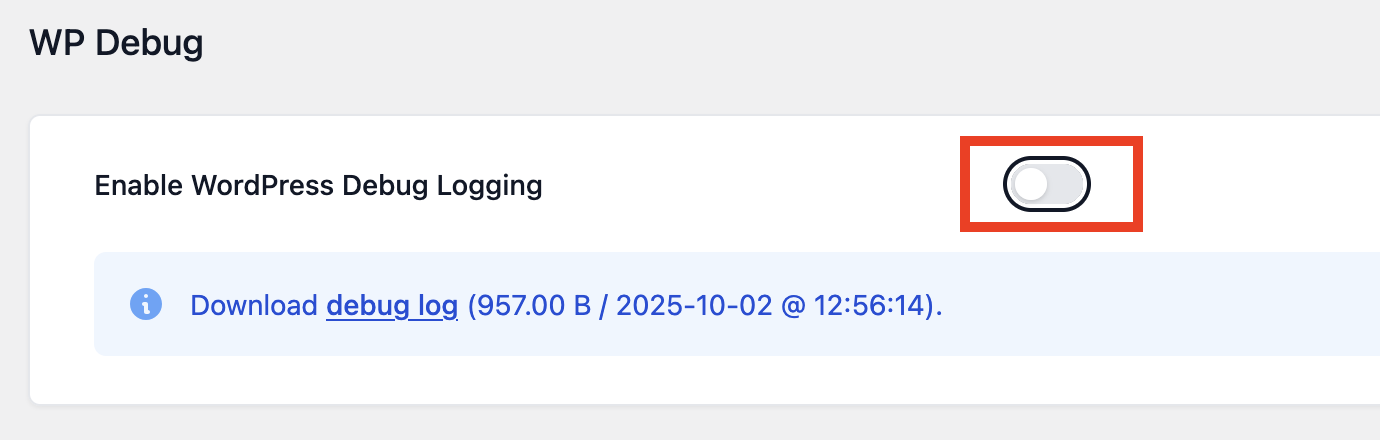Enable the WordPress Debug Logging toggle
1380x440 pixels.
pyautogui.click(x=1046, y=185)
